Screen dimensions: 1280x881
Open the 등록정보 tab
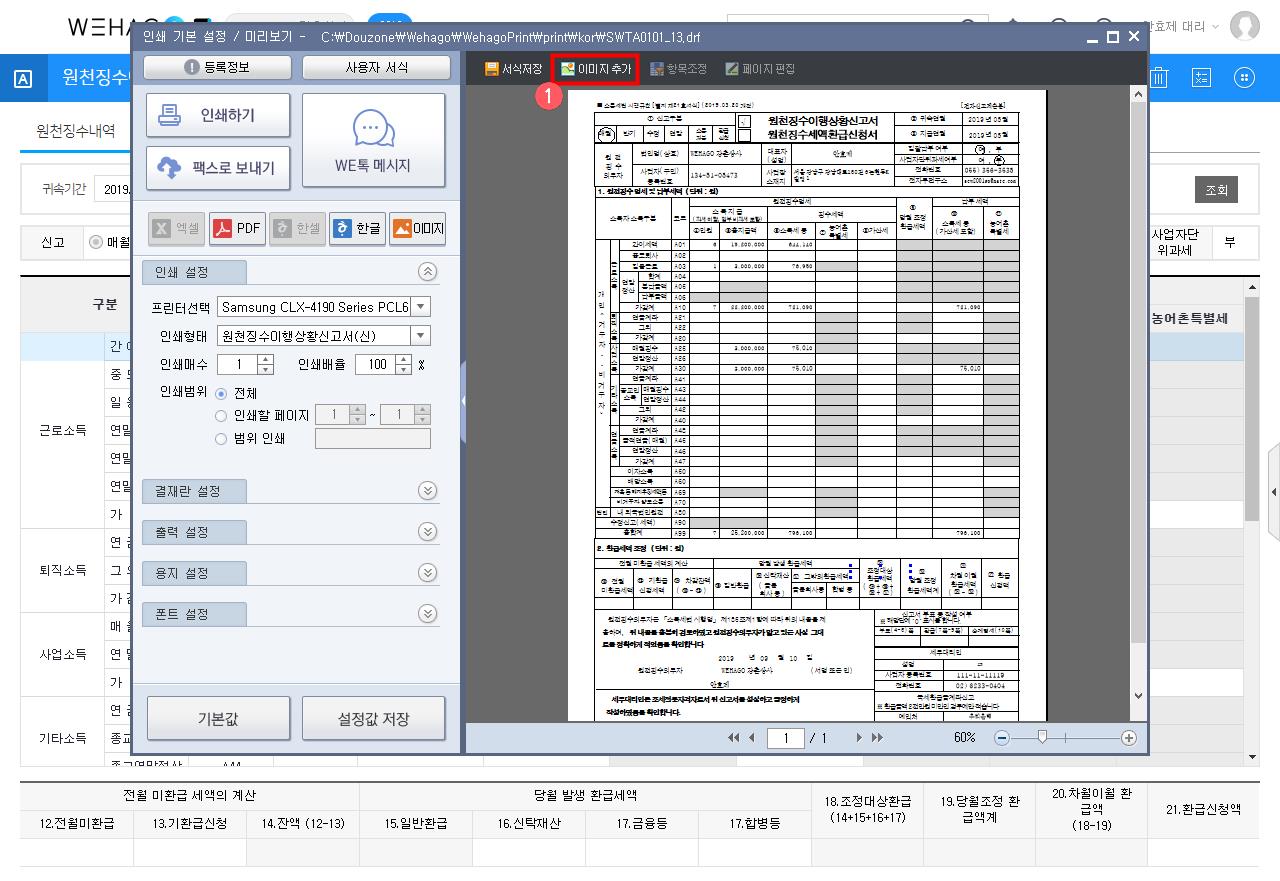(217, 68)
